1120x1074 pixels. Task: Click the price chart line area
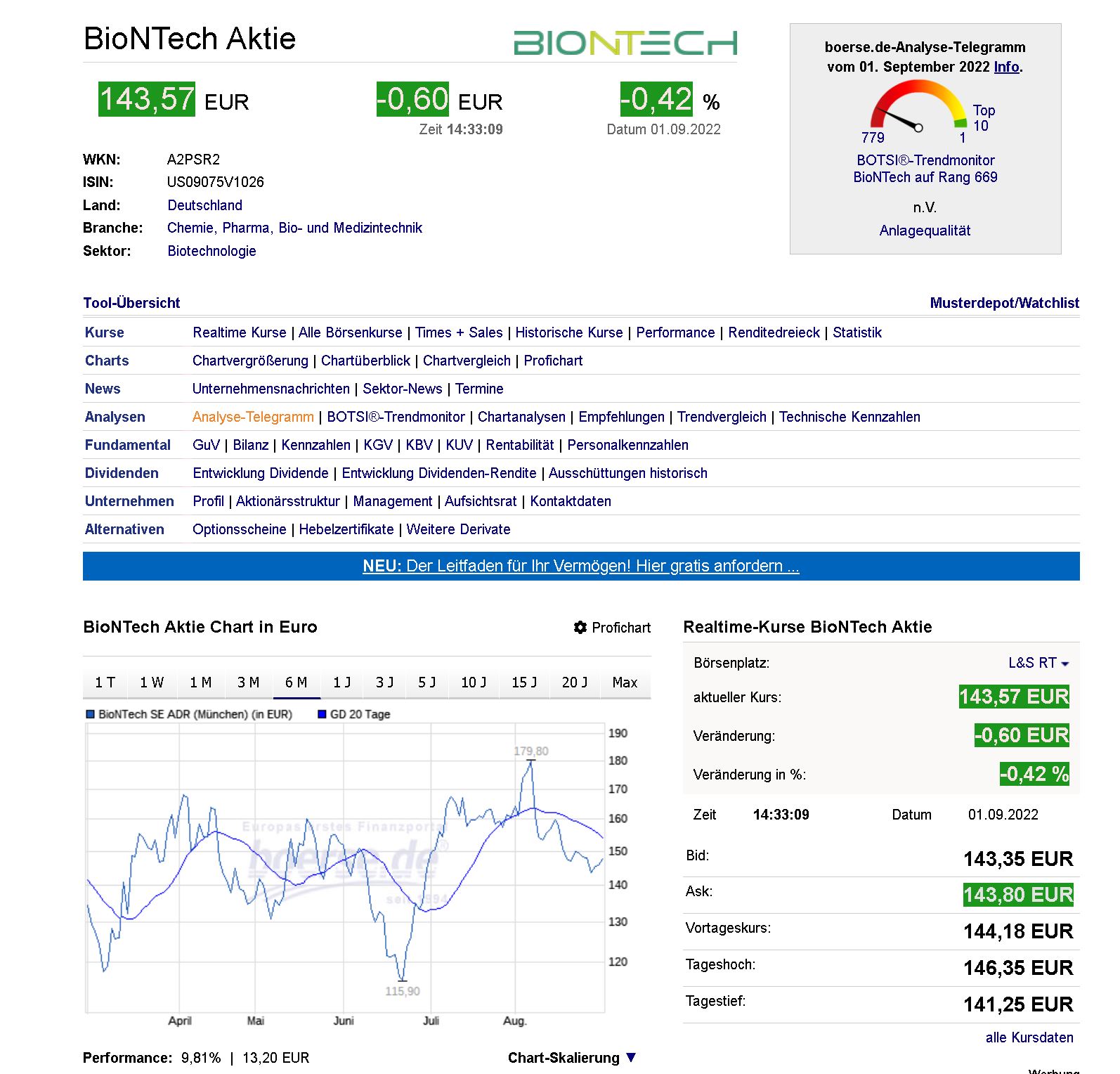pyautogui.click(x=345, y=867)
